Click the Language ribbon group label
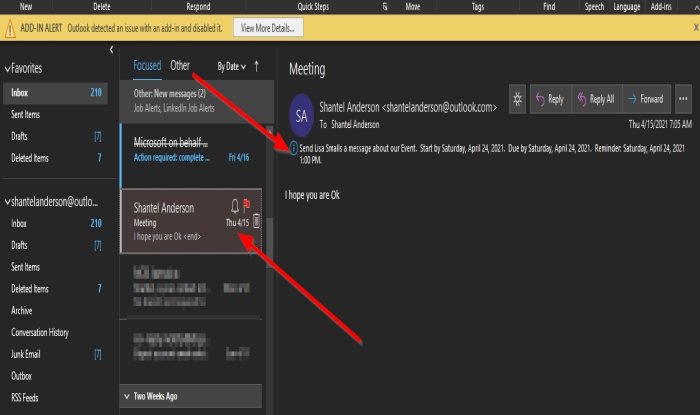The height and width of the screenshot is (415, 700). [x=627, y=7]
